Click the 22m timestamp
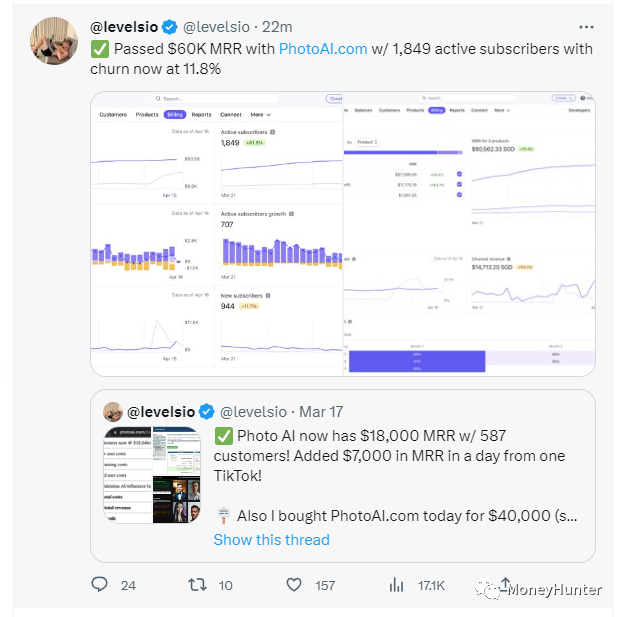Viewport: 621px width, 617px height. [x=277, y=26]
